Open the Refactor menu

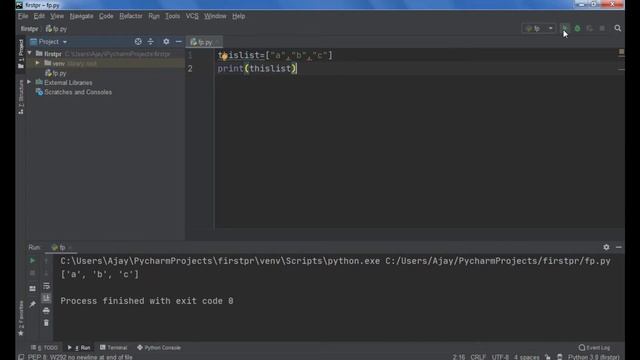(131, 16)
